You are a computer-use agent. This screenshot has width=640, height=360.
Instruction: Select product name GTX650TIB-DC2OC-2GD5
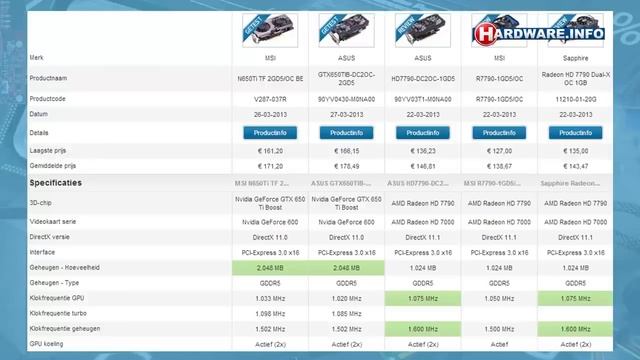(x=346, y=79)
